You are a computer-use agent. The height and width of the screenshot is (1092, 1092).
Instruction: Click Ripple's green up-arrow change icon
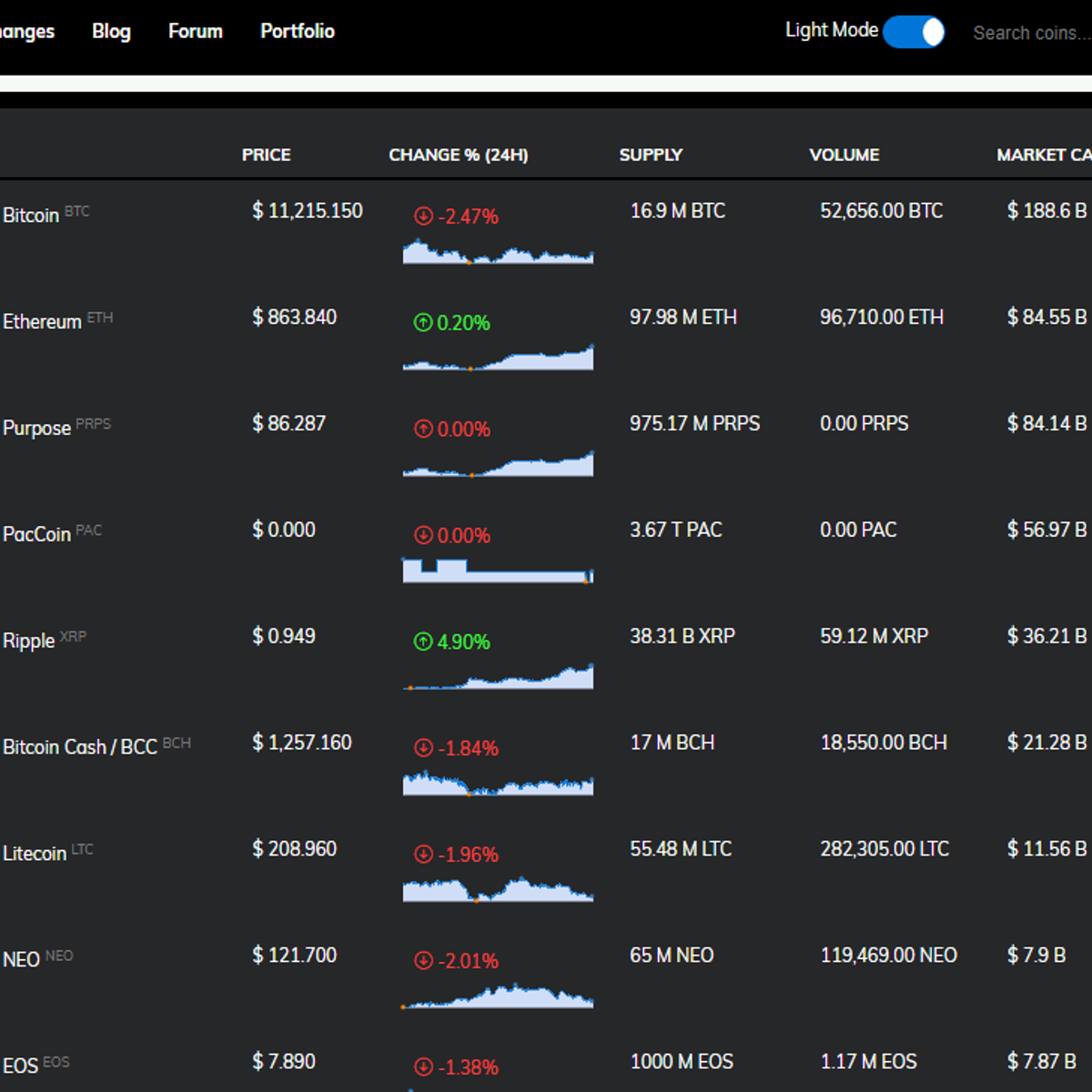pyautogui.click(x=423, y=642)
